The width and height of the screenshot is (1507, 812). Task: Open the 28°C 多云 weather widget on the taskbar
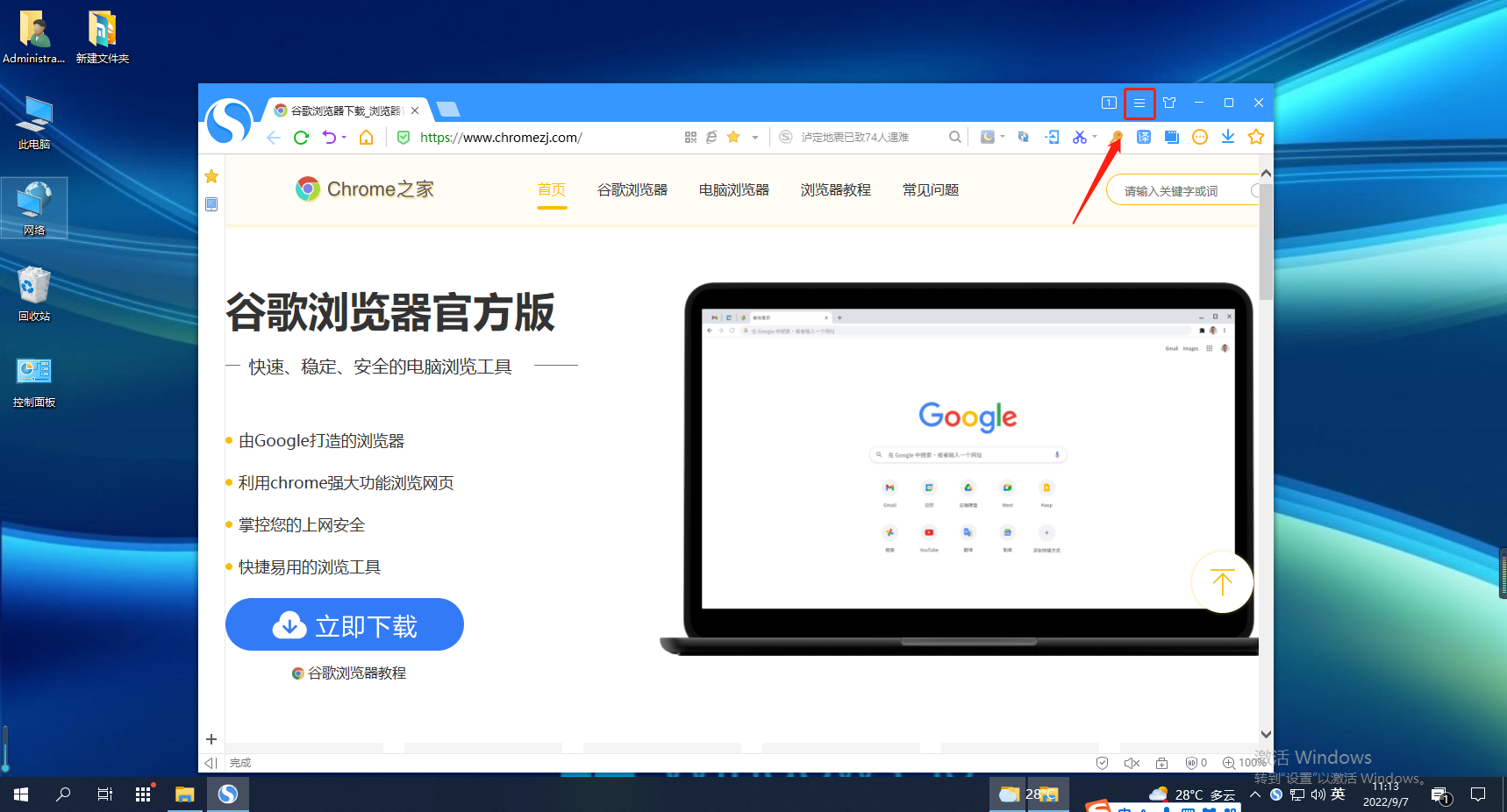[1192, 794]
